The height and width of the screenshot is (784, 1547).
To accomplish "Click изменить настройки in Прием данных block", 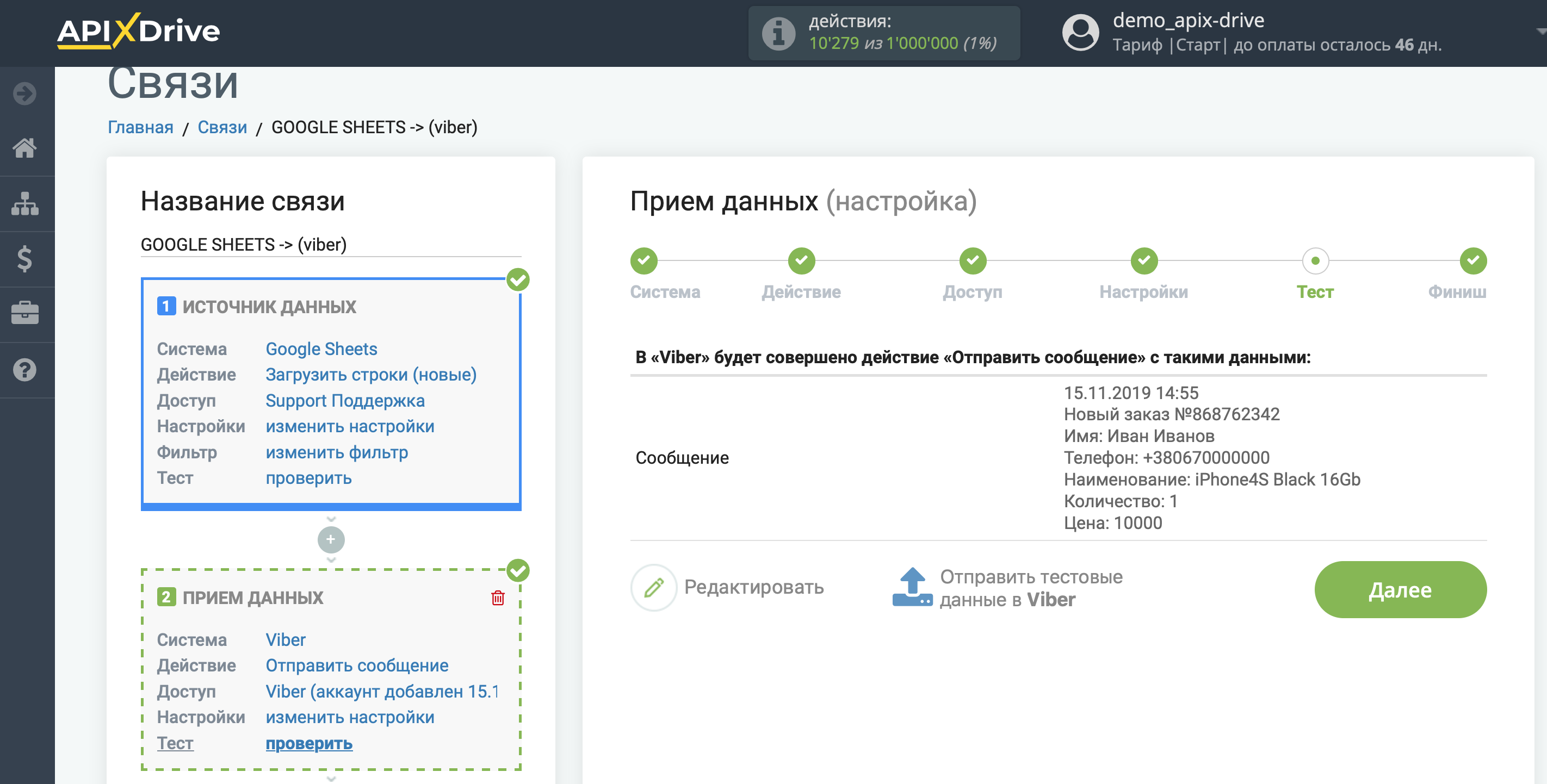I will point(350,717).
